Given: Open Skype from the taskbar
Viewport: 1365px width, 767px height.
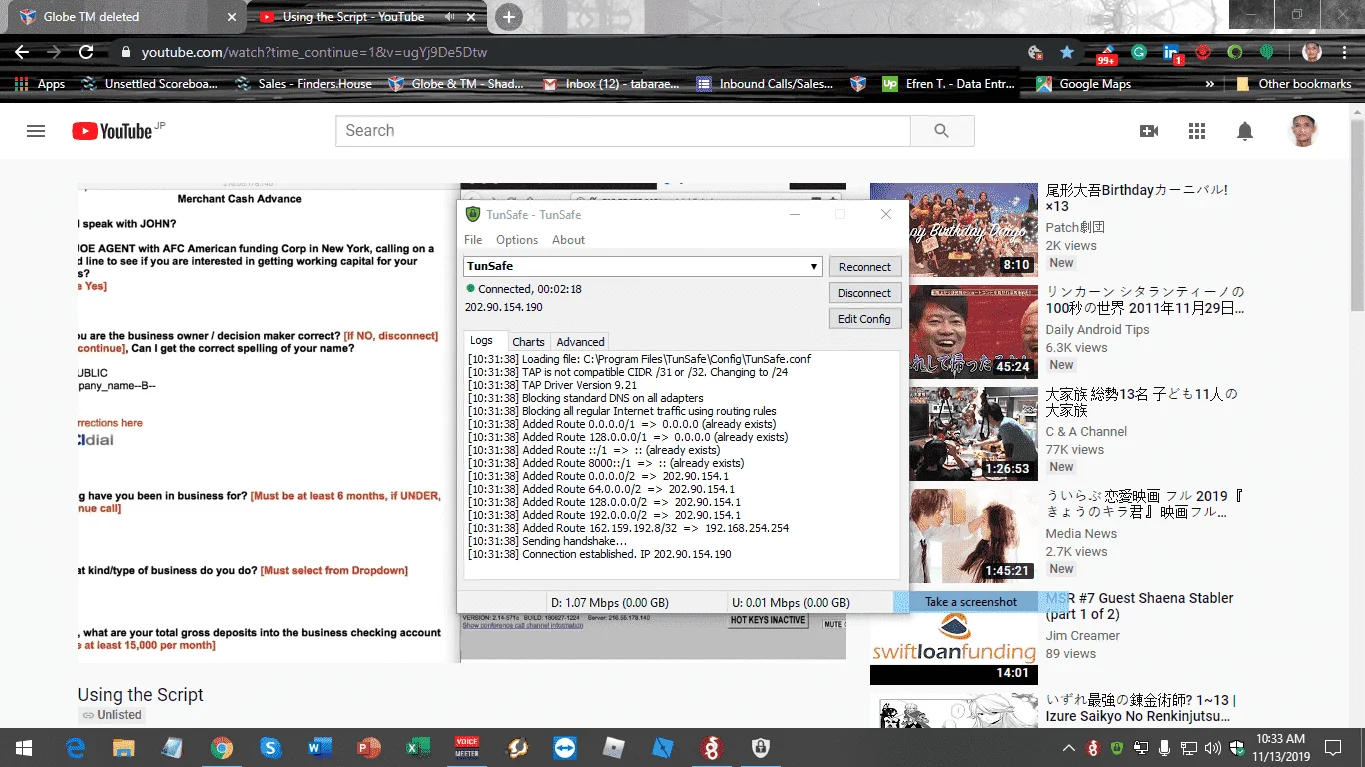Looking at the screenshot, I should [270, 747].
